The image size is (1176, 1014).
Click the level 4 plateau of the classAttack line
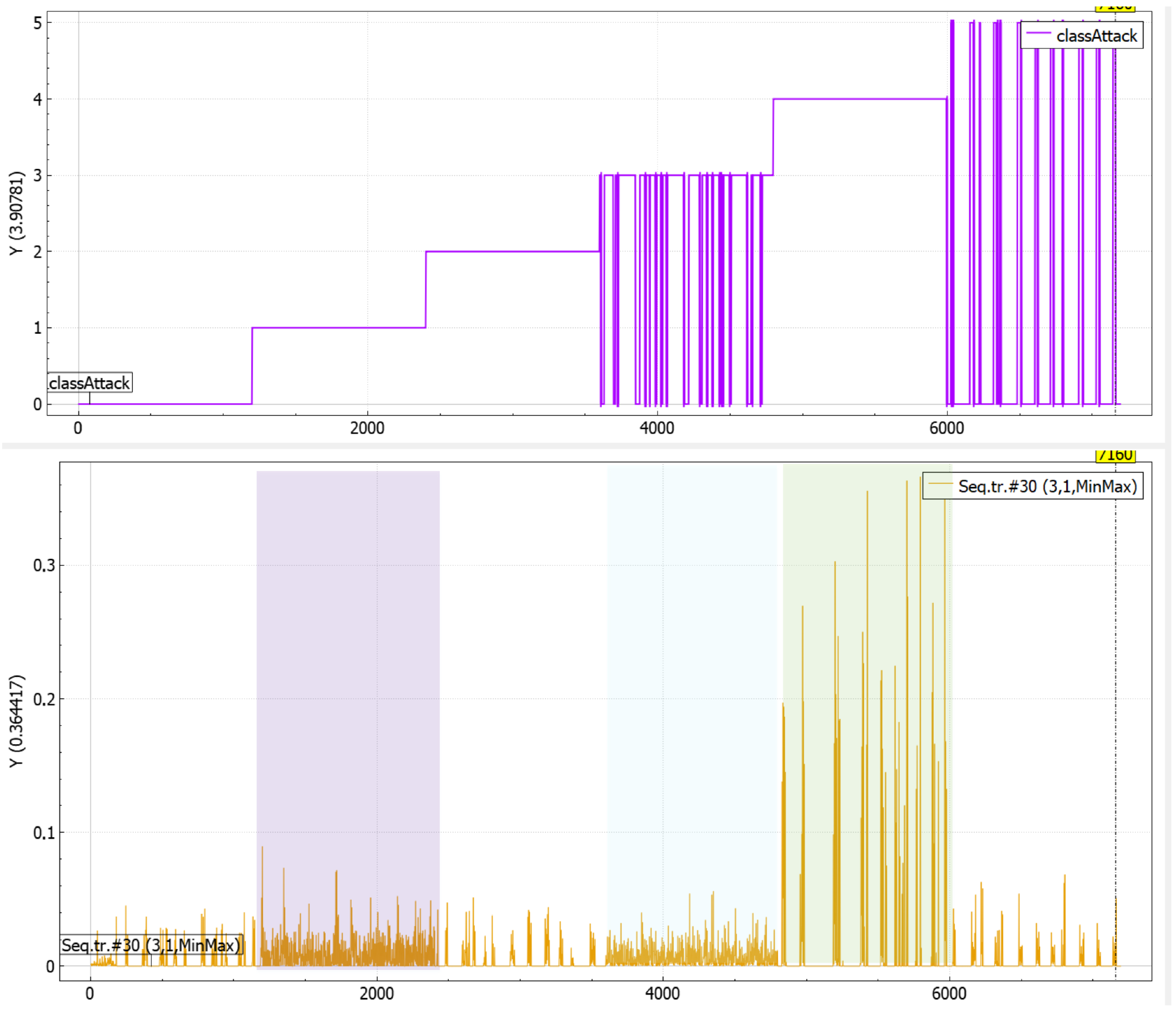click(860, 99)
